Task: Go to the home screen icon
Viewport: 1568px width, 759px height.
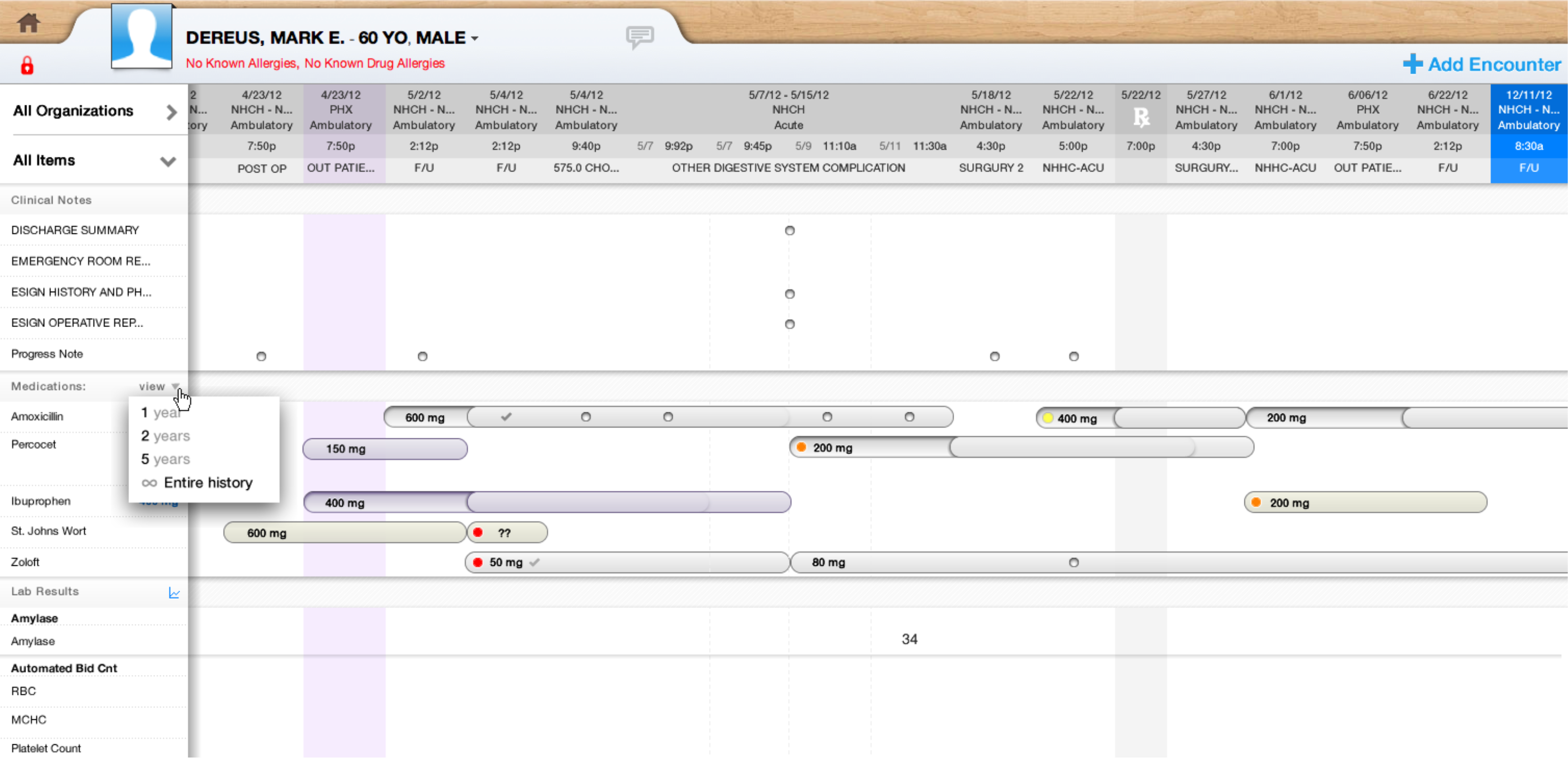Action: click(28, 23)
